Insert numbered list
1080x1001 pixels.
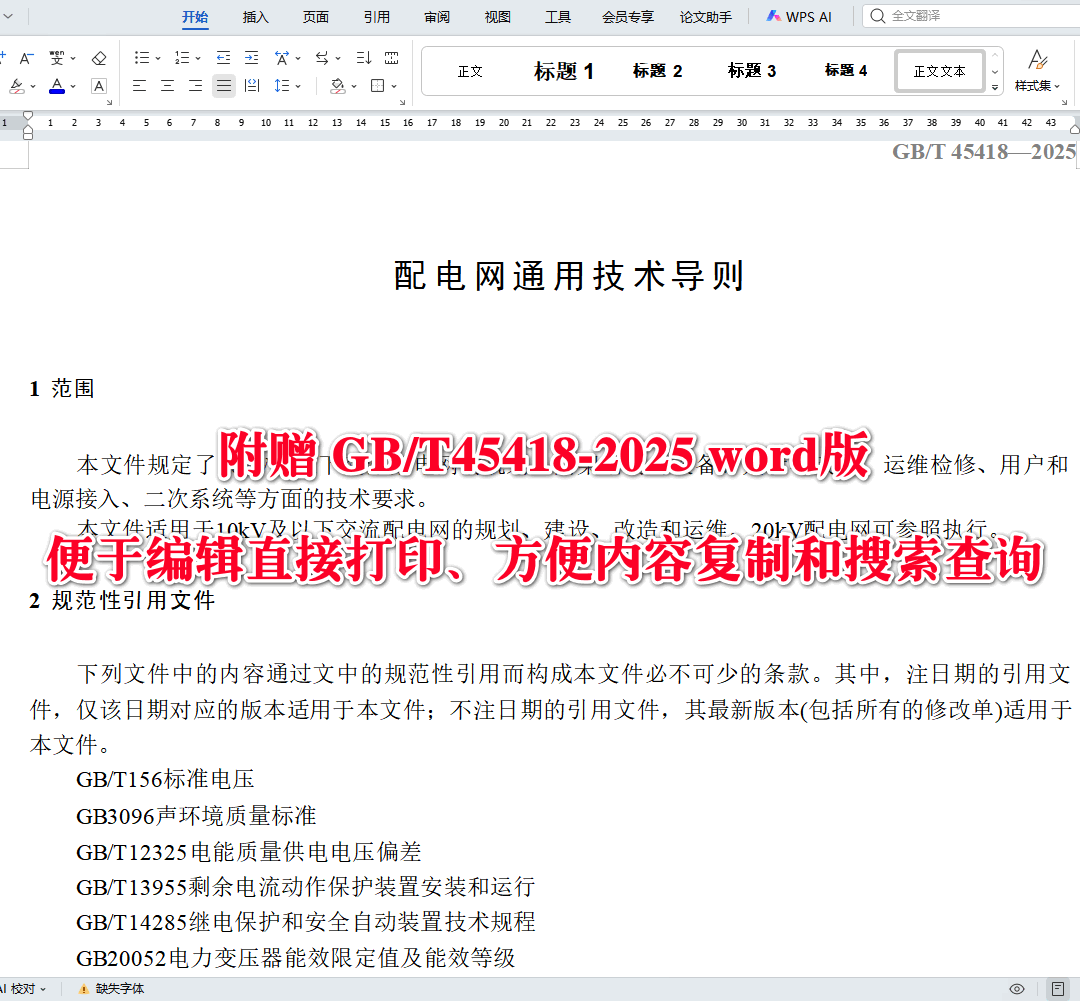182,58
